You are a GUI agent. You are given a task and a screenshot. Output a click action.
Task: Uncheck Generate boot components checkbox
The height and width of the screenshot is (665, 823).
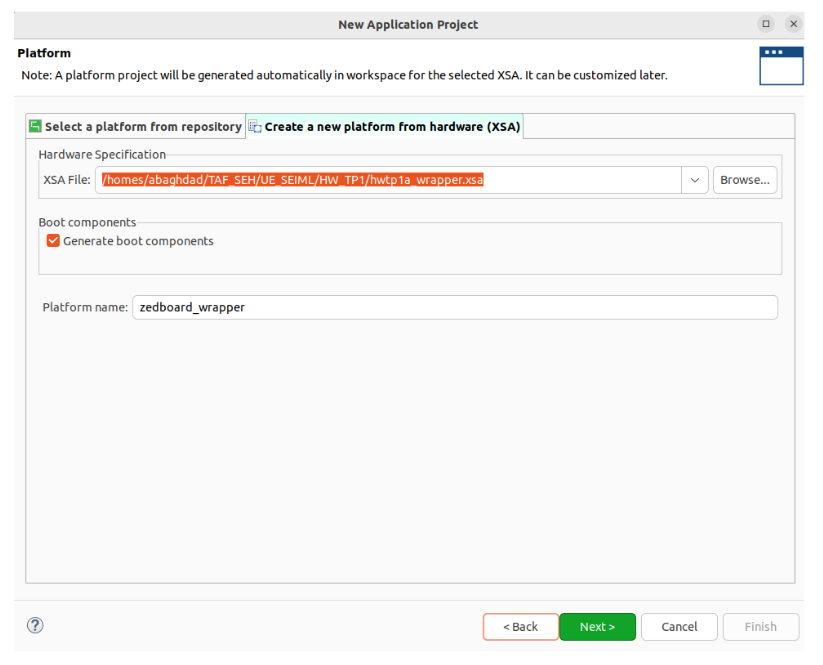point(53,240)
